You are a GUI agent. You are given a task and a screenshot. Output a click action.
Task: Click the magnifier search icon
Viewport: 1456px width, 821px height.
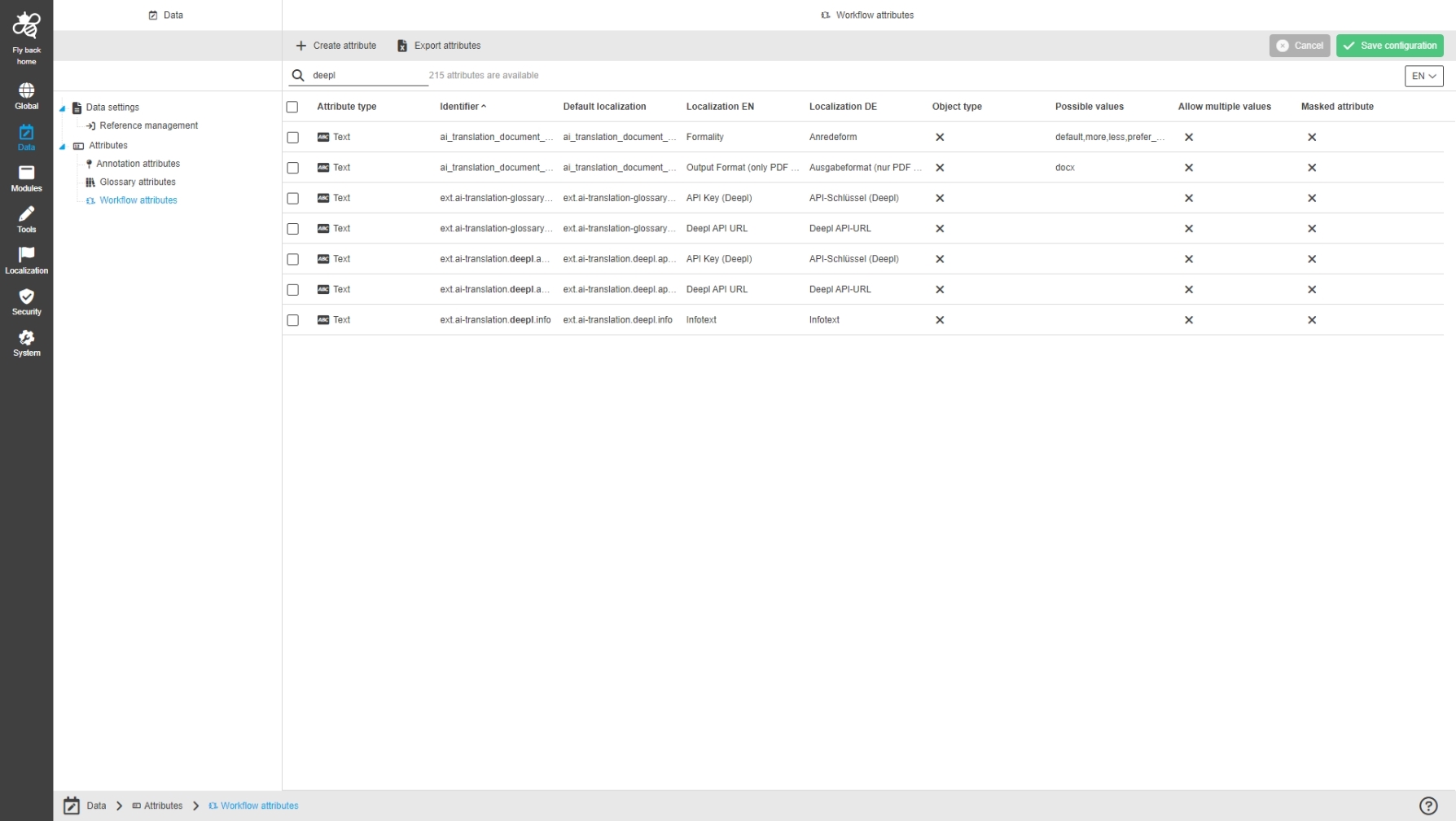[298, 75]
